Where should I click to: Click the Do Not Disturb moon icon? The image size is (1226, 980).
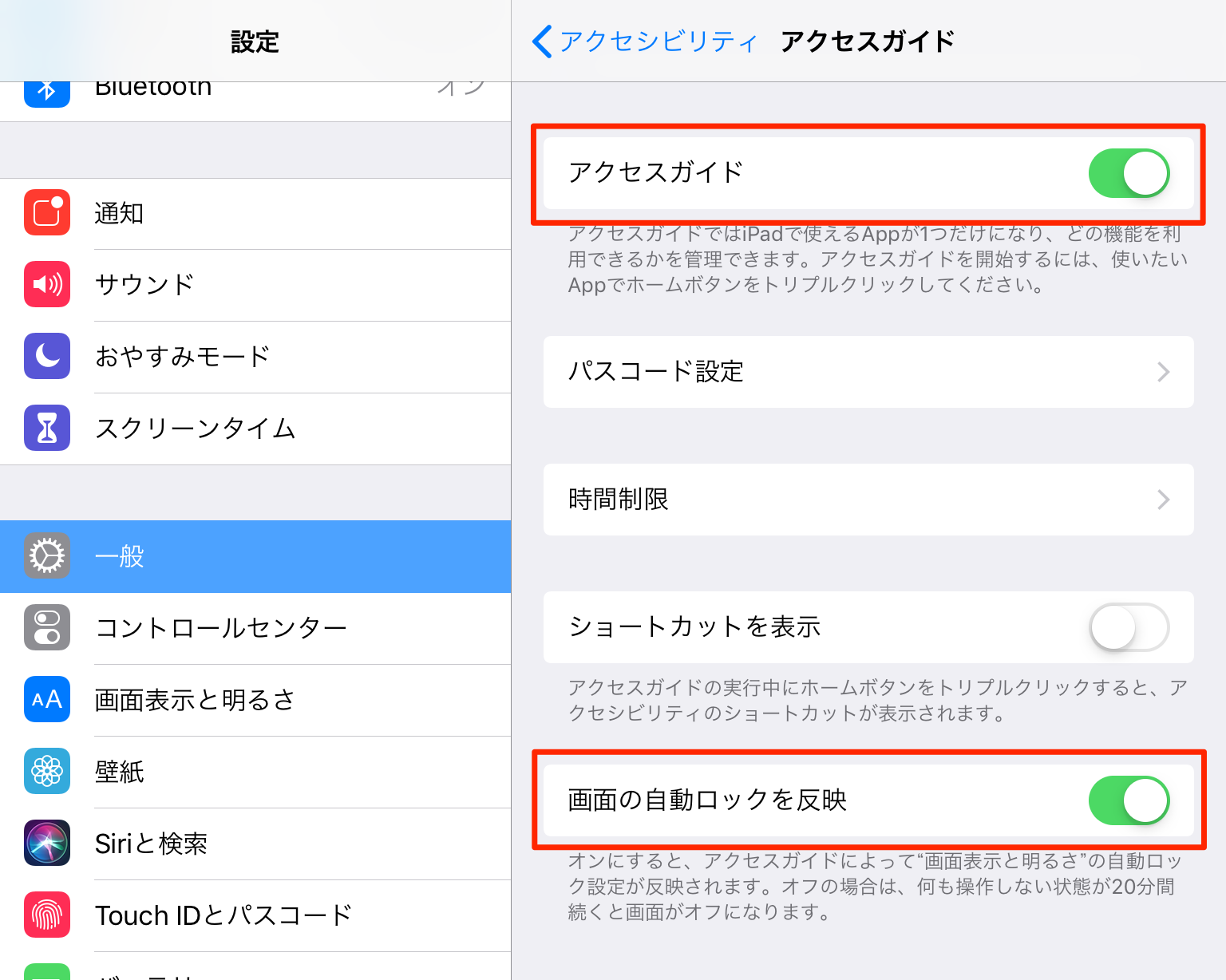tap(47, 357)
